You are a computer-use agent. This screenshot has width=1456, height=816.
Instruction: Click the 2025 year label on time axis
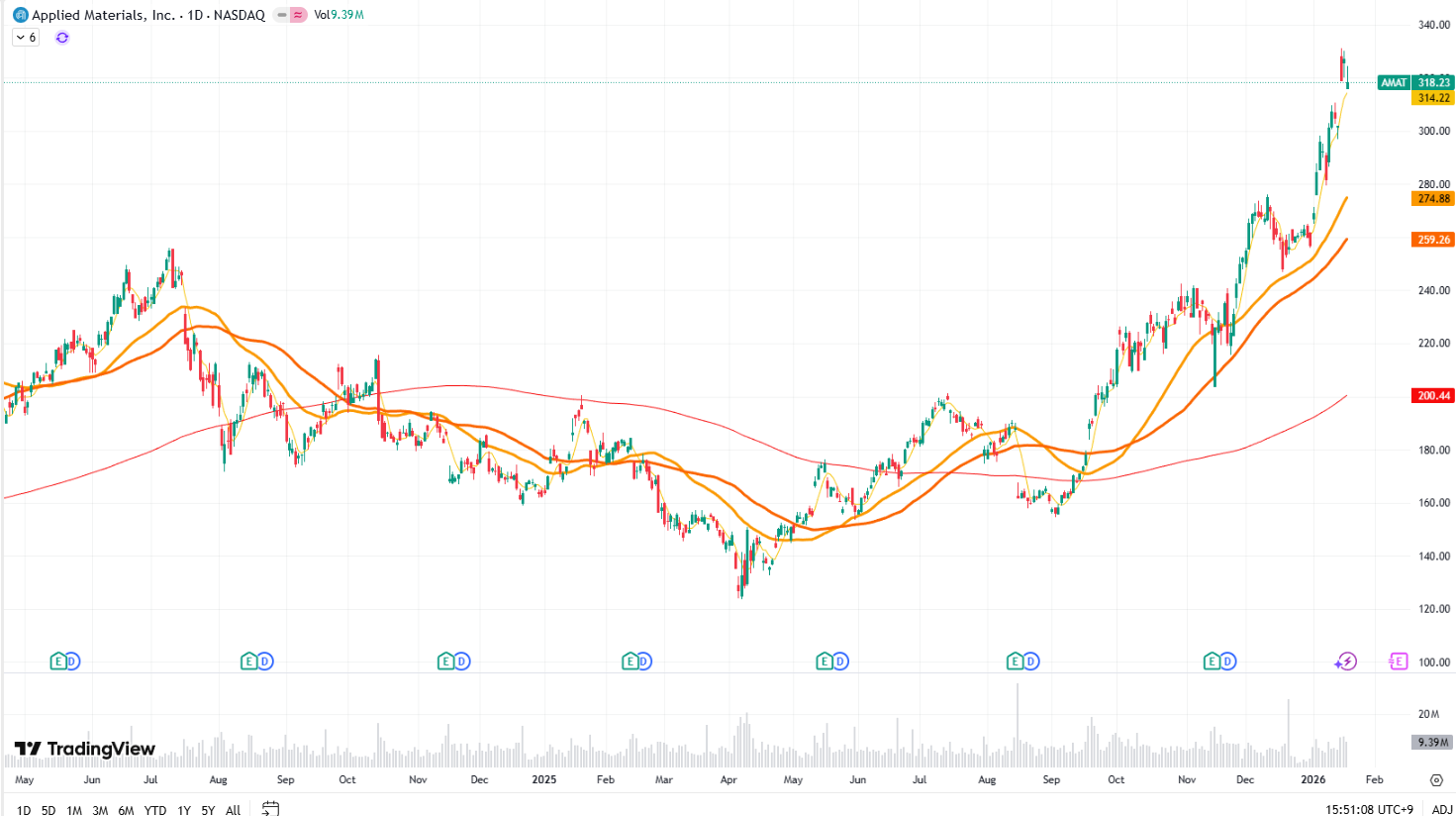543,780
